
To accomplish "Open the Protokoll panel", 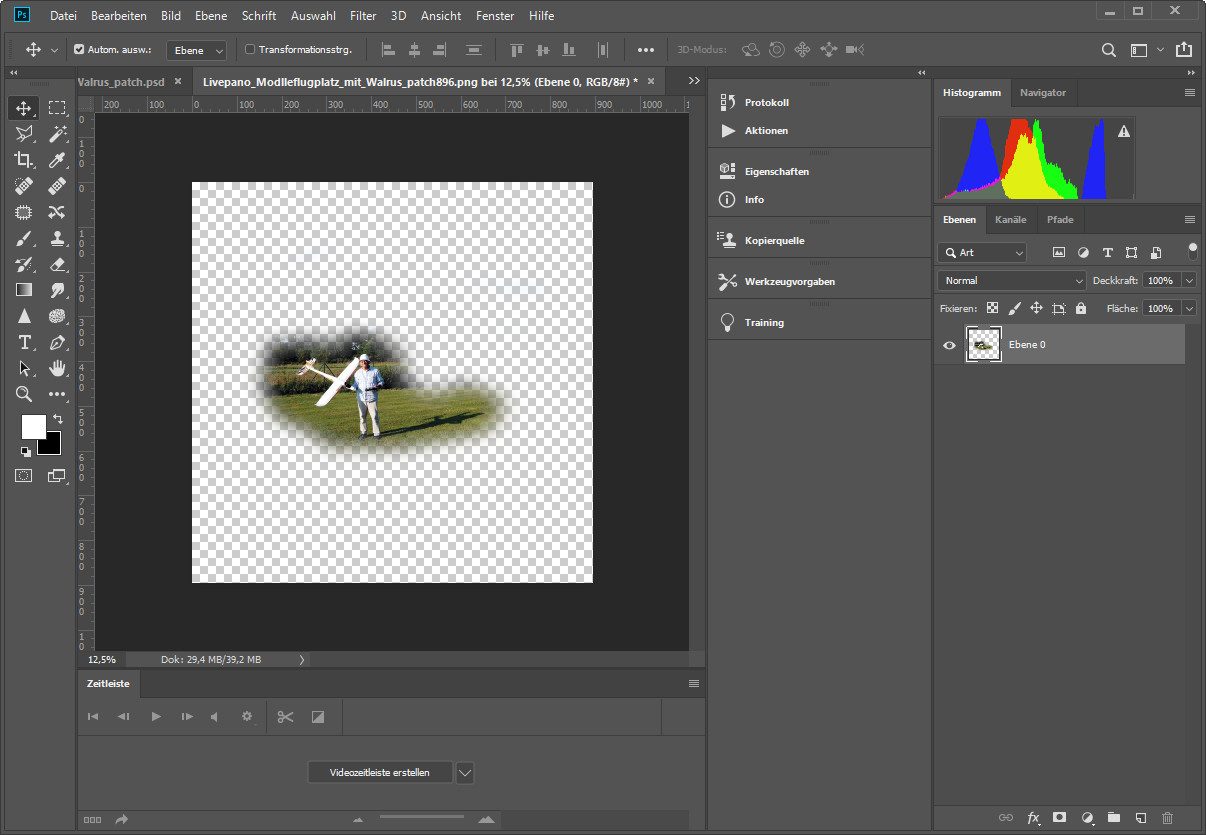I will 766,102.
